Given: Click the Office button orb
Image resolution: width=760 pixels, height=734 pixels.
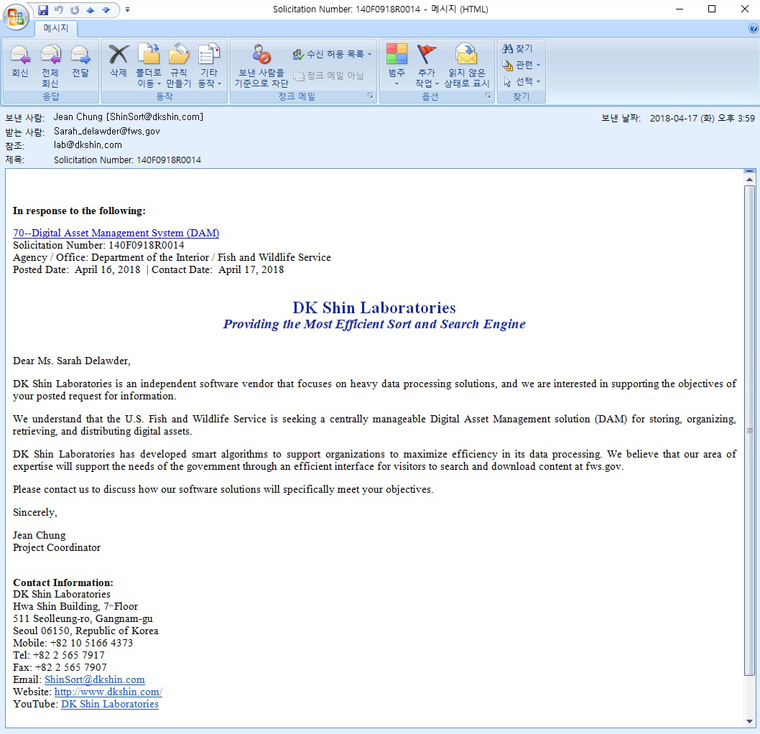Looking at the screenshot, I should tap(17, 17).
